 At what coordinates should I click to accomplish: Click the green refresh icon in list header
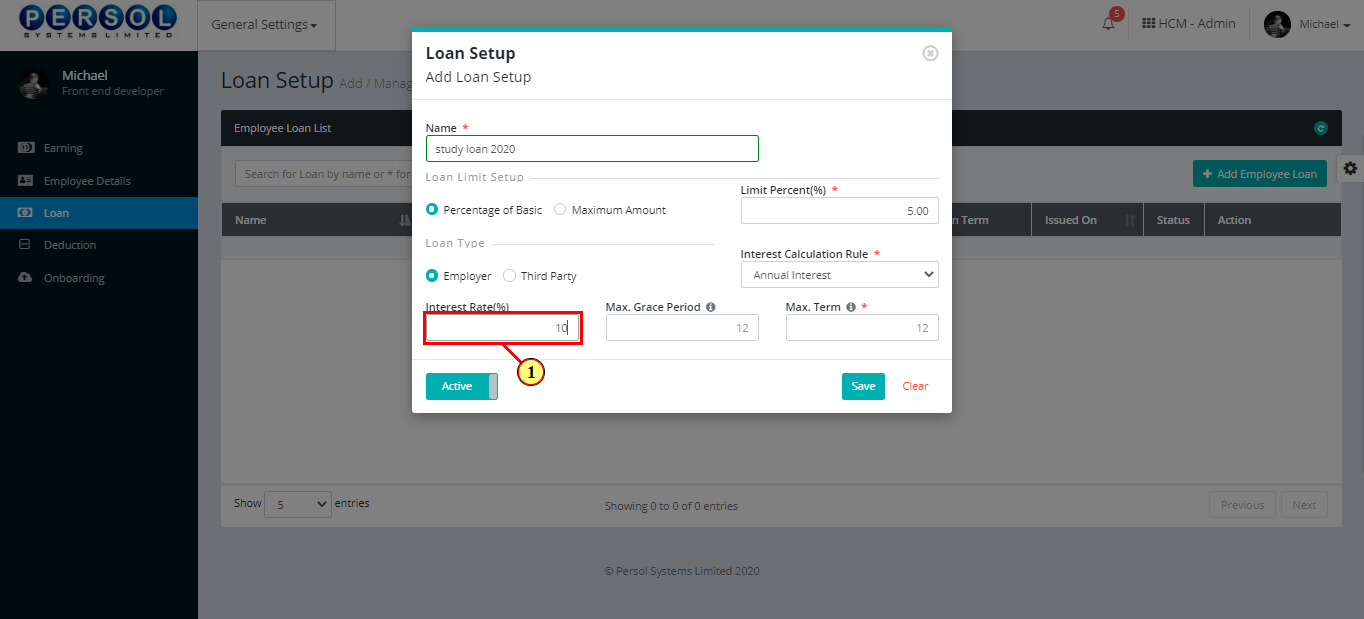(1321, 128)
